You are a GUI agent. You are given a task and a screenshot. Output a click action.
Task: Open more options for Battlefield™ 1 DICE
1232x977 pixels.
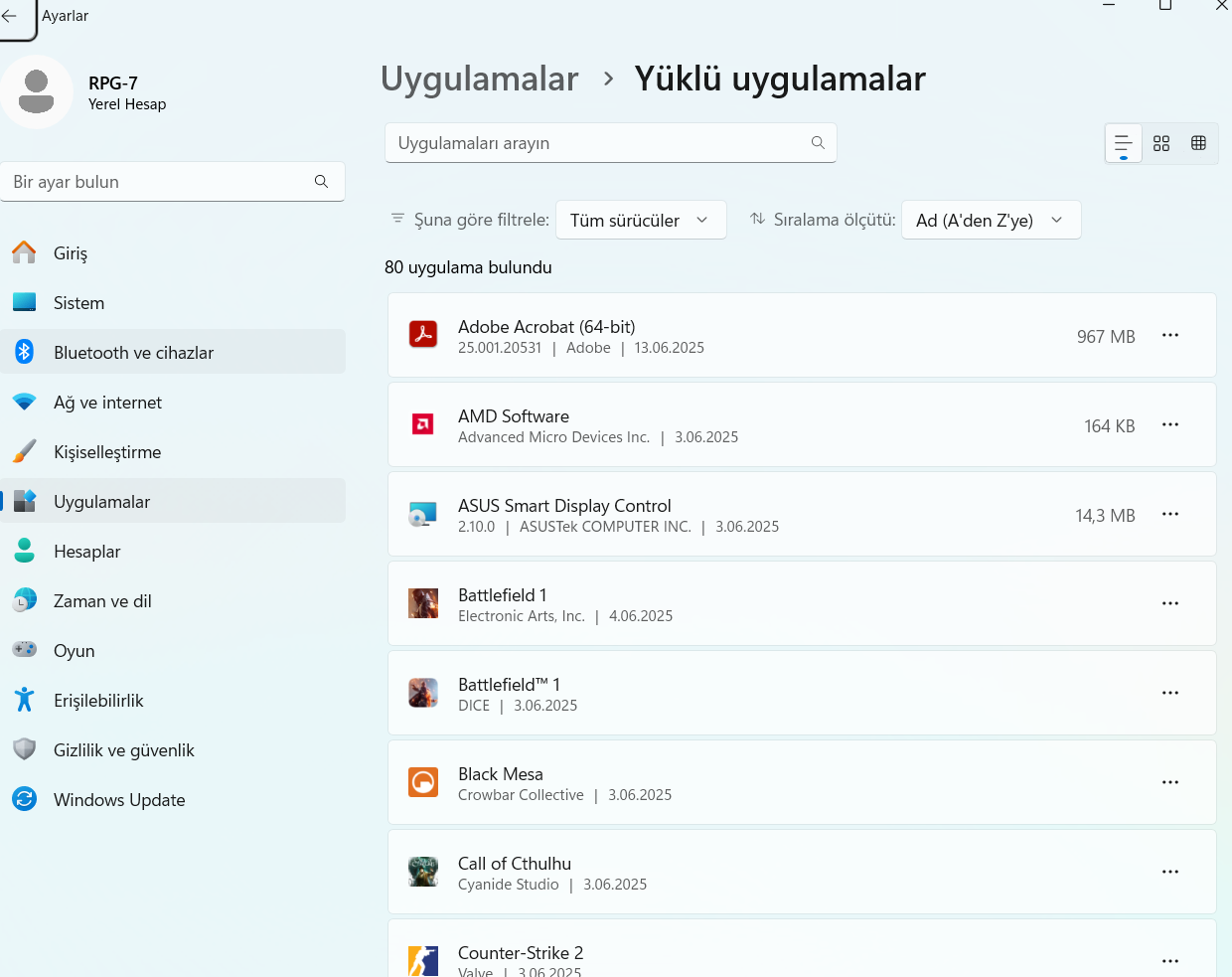(x=1170, y=693)
